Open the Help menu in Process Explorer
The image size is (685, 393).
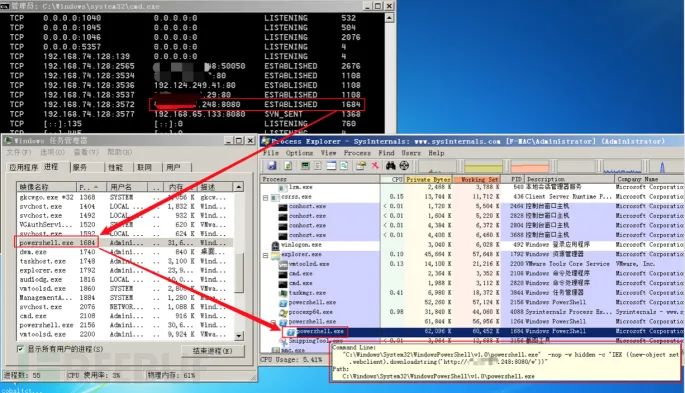436,153
